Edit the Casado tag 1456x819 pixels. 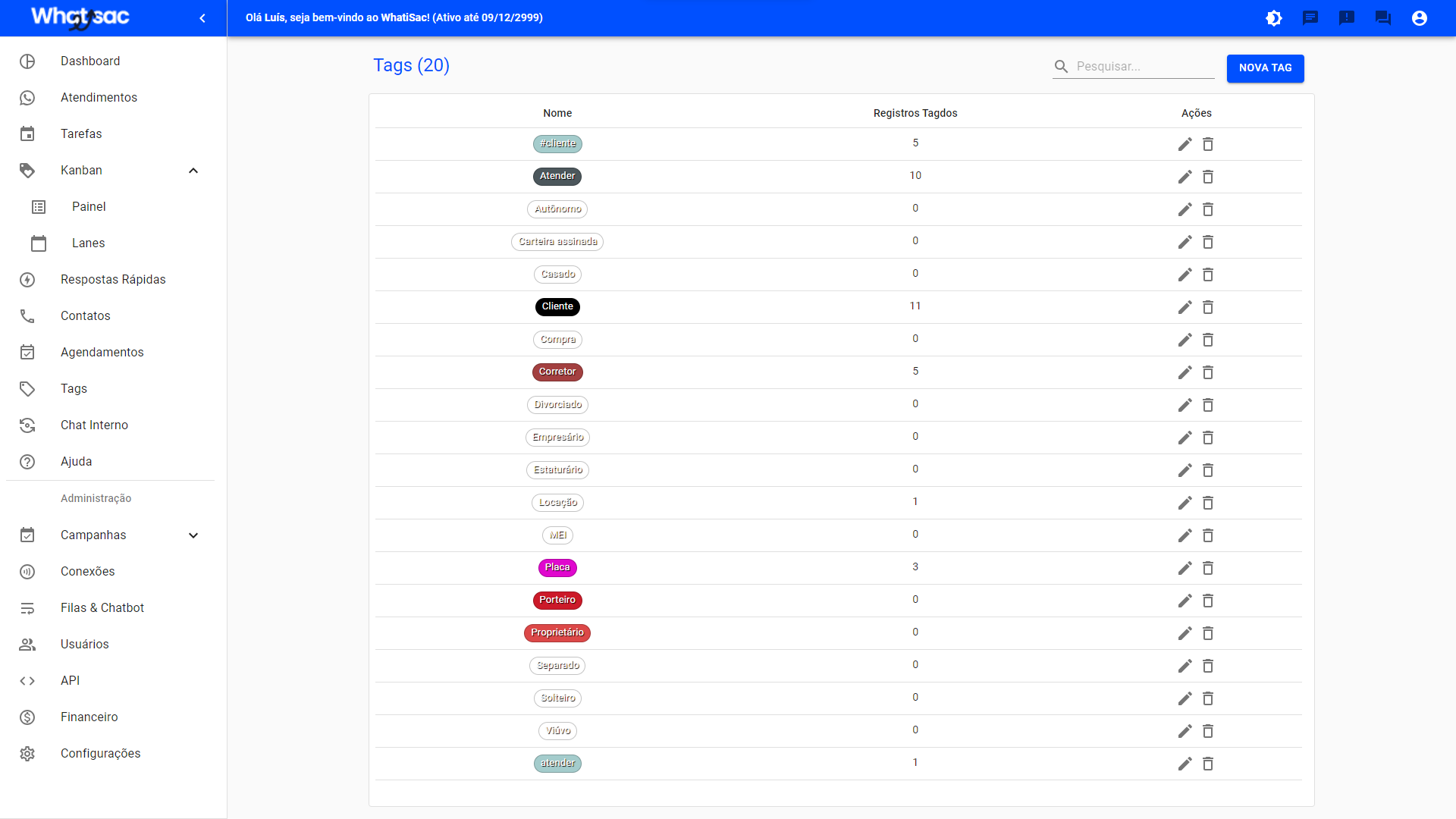(x=1185, y=275)
